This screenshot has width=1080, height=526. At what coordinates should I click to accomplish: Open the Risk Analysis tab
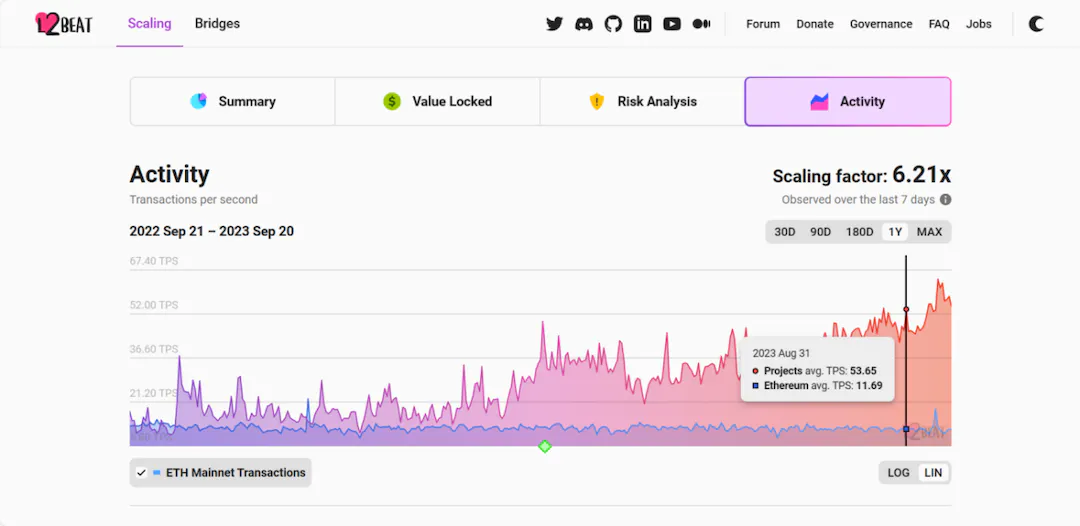tap(642, 102)
